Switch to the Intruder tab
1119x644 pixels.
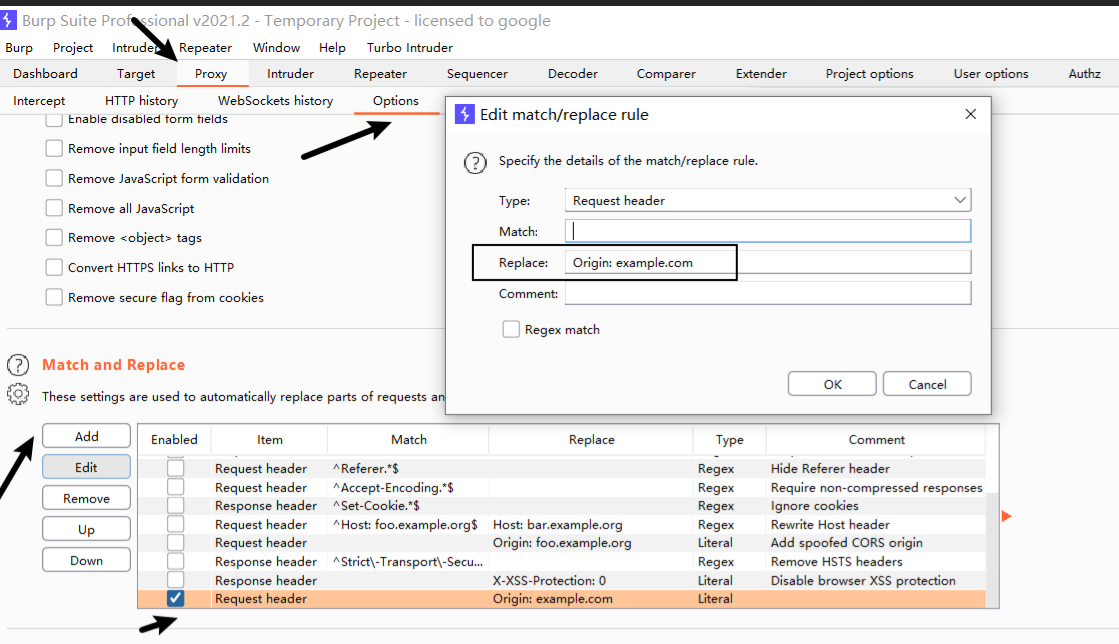(290, 74)
